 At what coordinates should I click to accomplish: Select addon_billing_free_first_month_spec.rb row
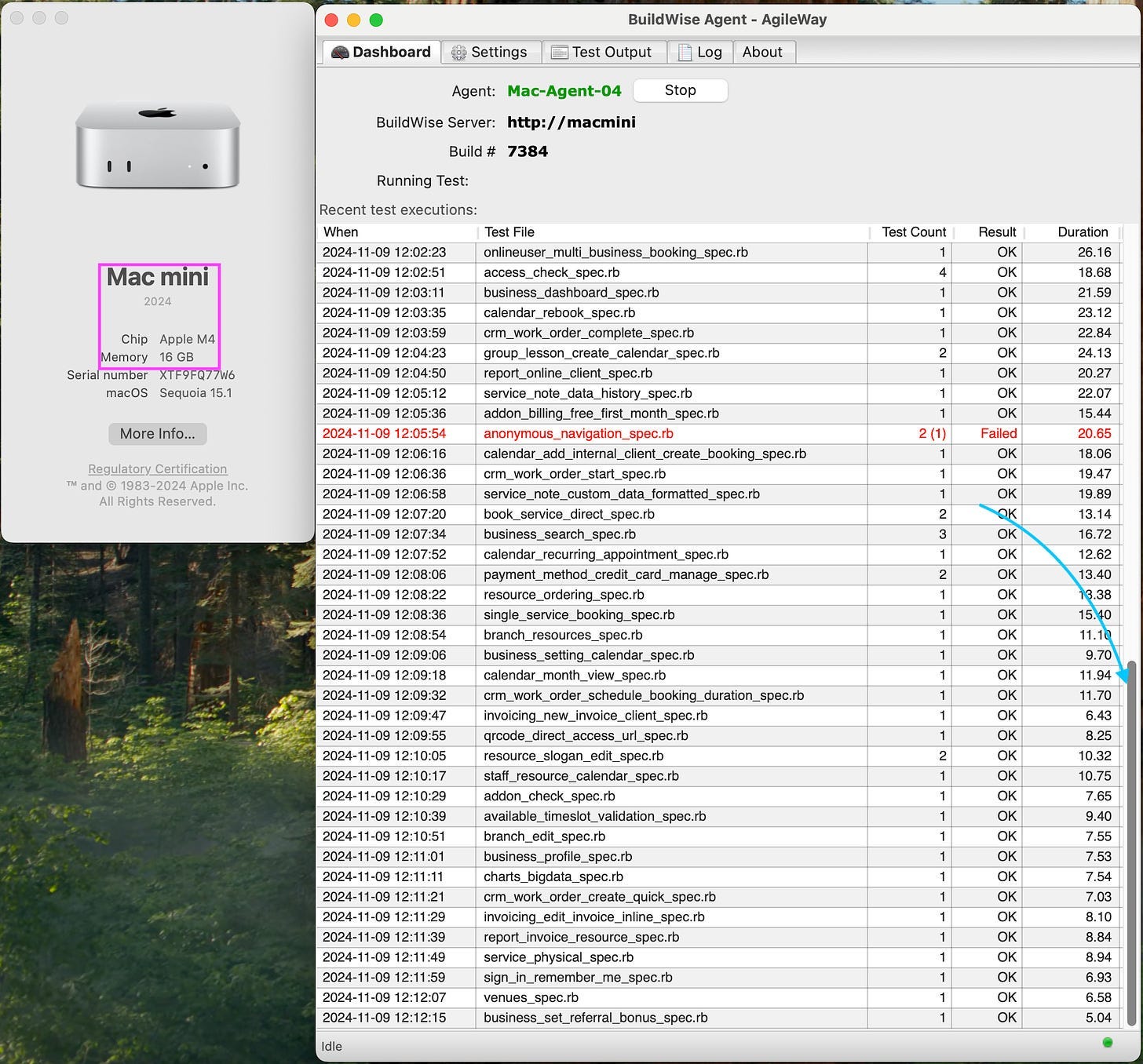point(718,414)
